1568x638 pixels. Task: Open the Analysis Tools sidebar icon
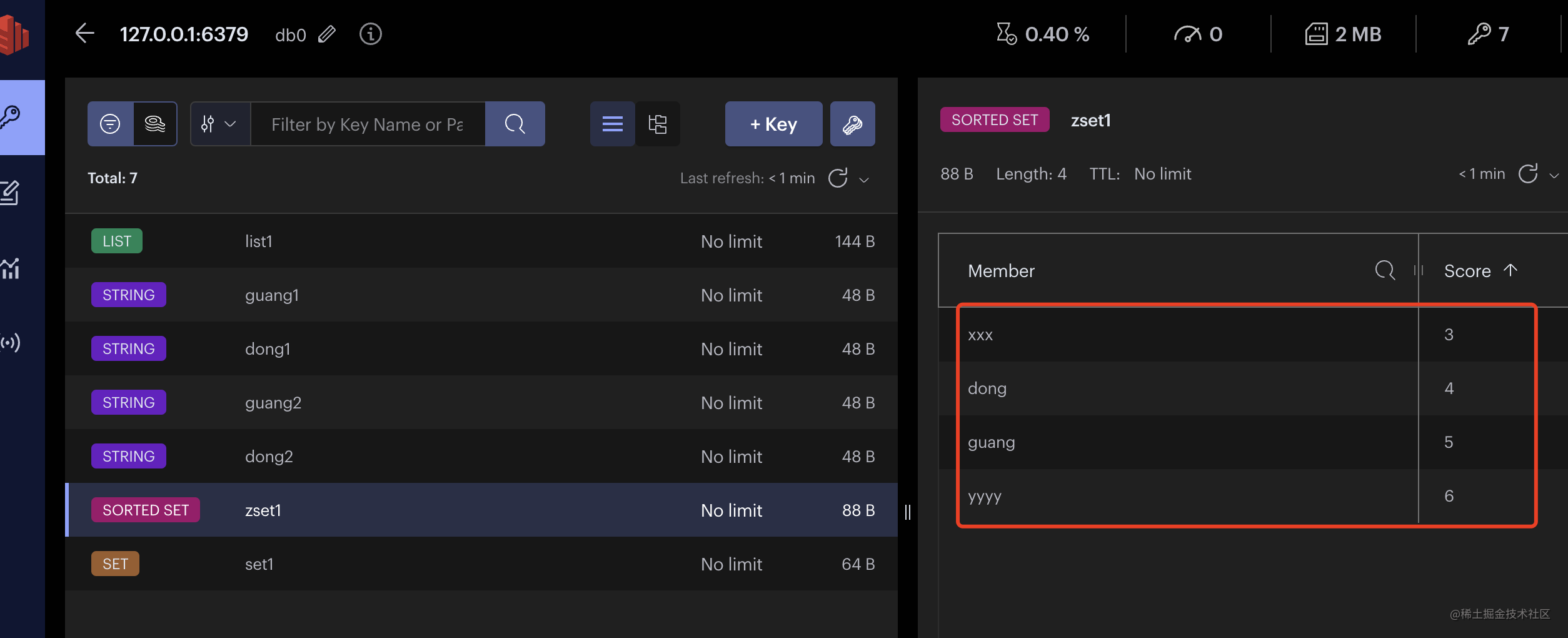tap(11, 268)
